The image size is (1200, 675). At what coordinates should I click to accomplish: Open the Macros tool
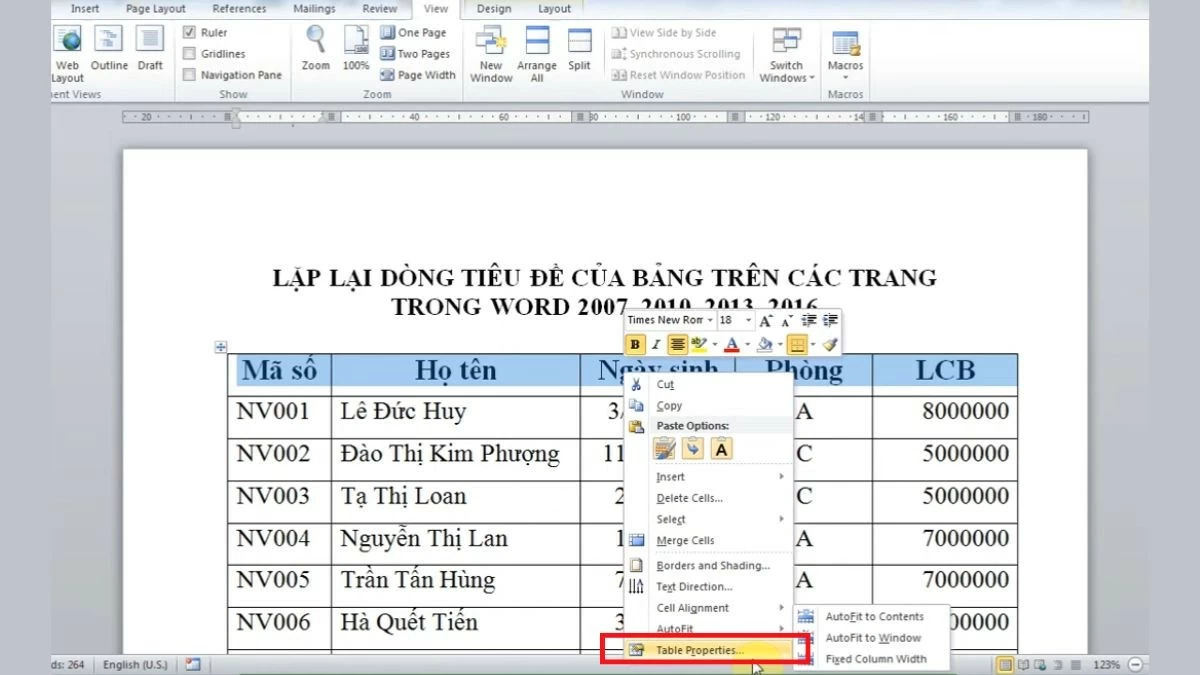point(845,52)
